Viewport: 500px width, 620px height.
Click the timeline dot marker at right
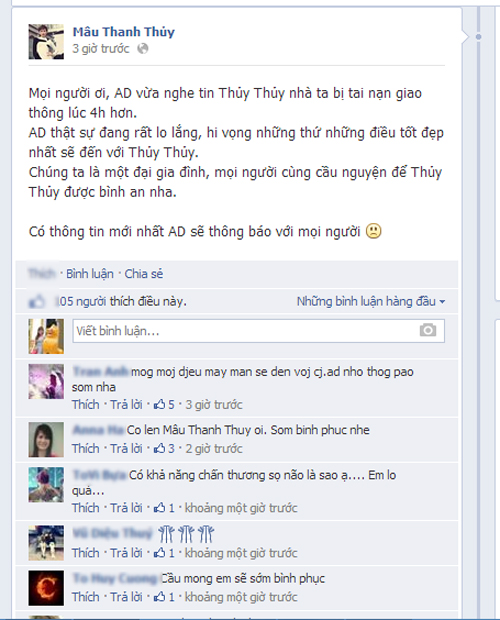pyautogui.click(x=479, y=37)
